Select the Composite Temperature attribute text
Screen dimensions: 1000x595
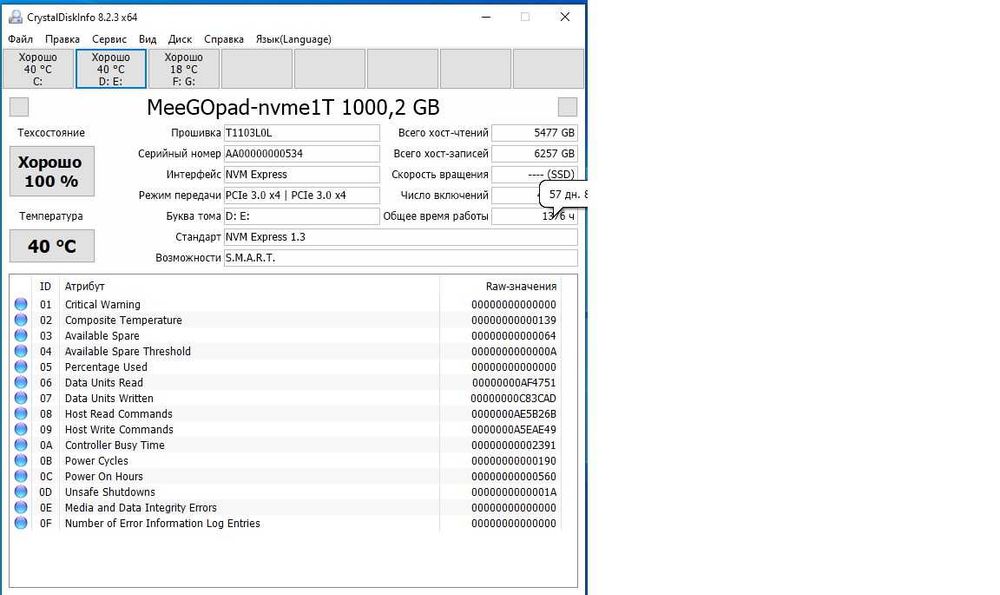pos(123,320)
